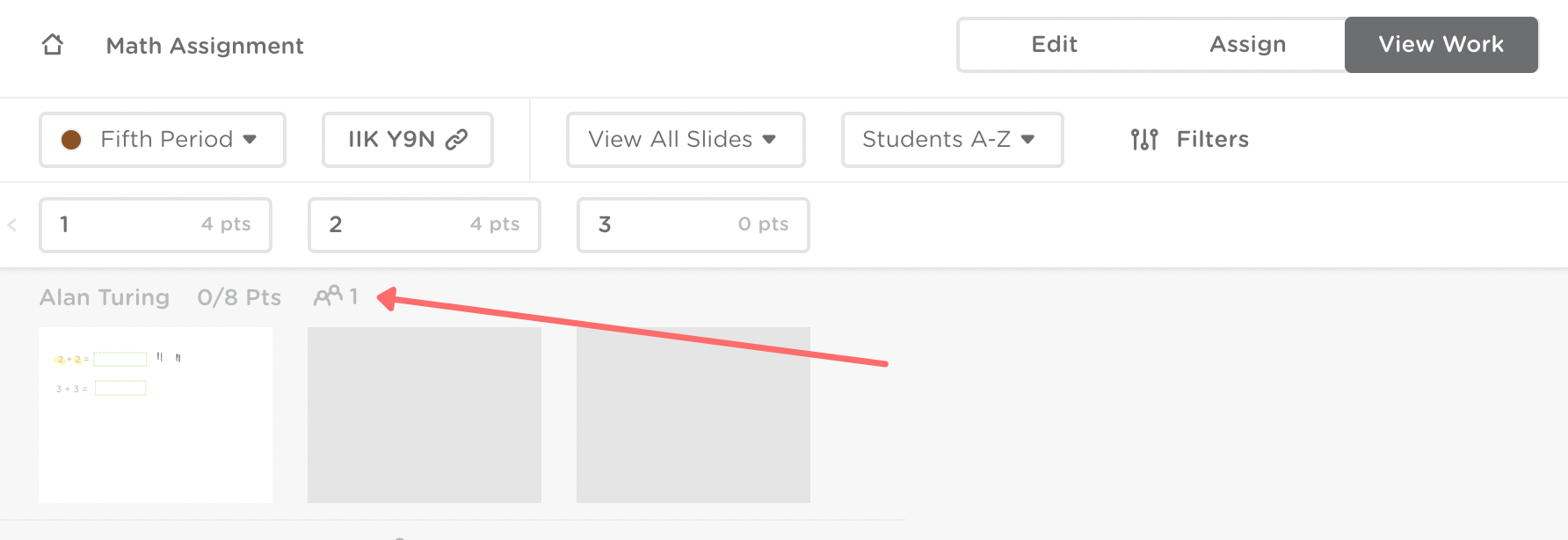Image resolution: width=1568 pixels, height=540 pixels.
Task: Open the View All Slides dropdown
Action: tap(685, 140)
